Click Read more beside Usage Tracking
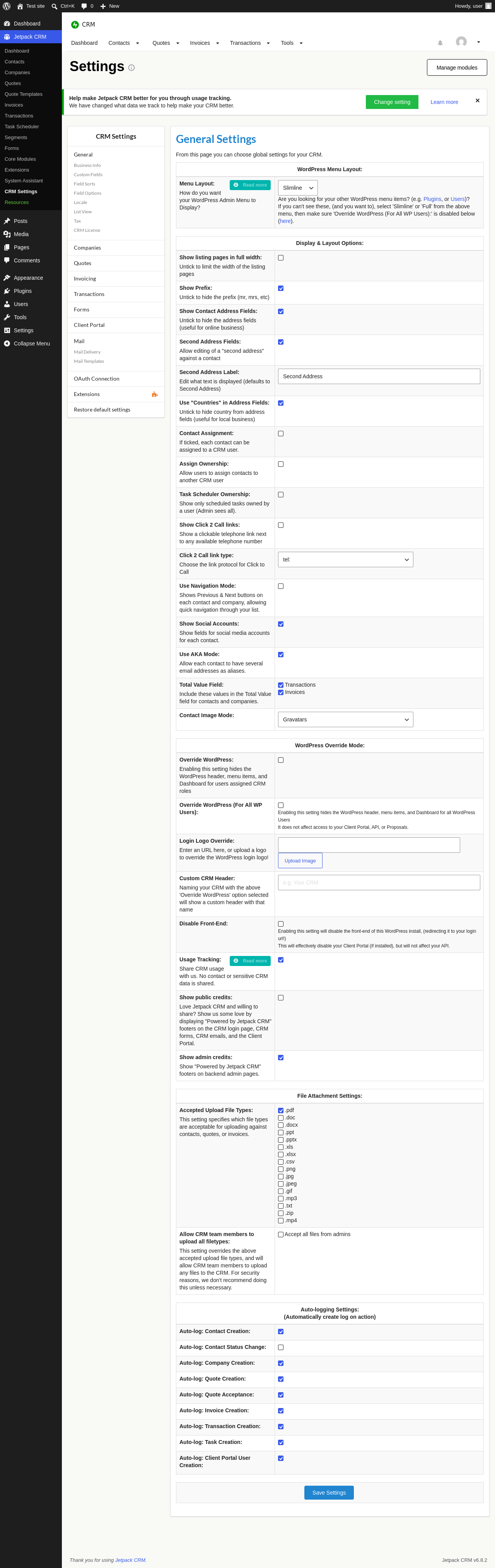Viewport: 495px width, 1568px height. (250, 961)
